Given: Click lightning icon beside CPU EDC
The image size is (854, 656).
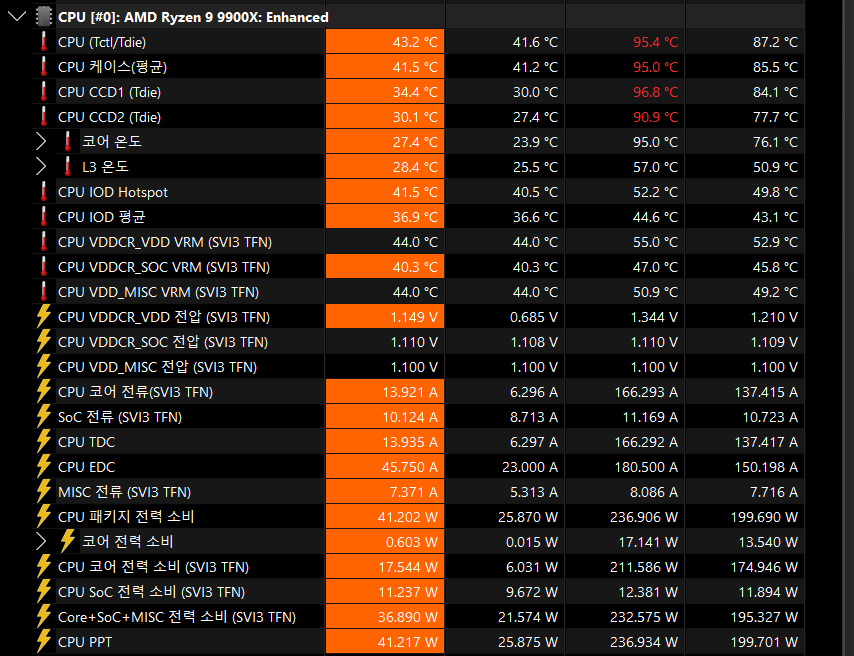Looking at the screenshot, I should (44, 467).
